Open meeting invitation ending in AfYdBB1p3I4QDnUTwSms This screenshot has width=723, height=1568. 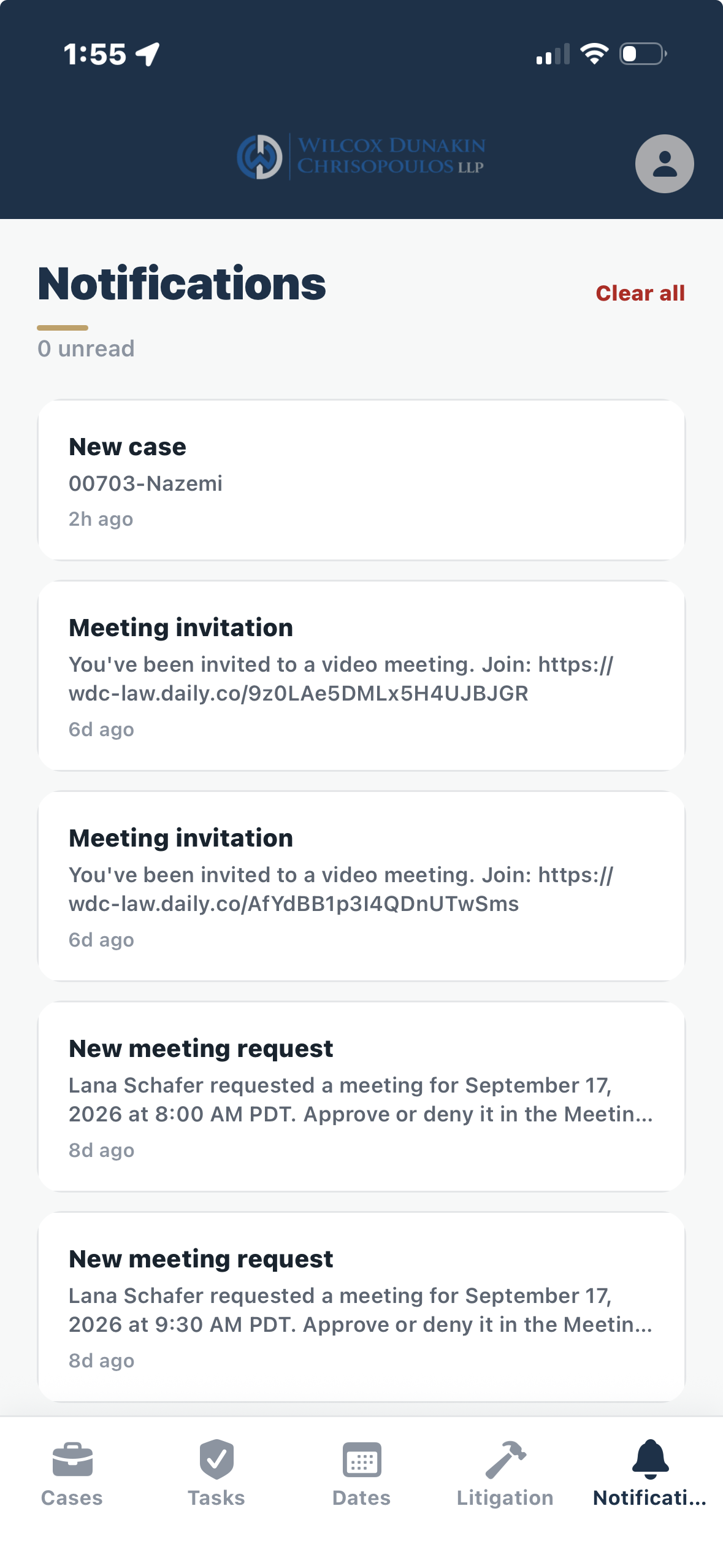[361, 886]
